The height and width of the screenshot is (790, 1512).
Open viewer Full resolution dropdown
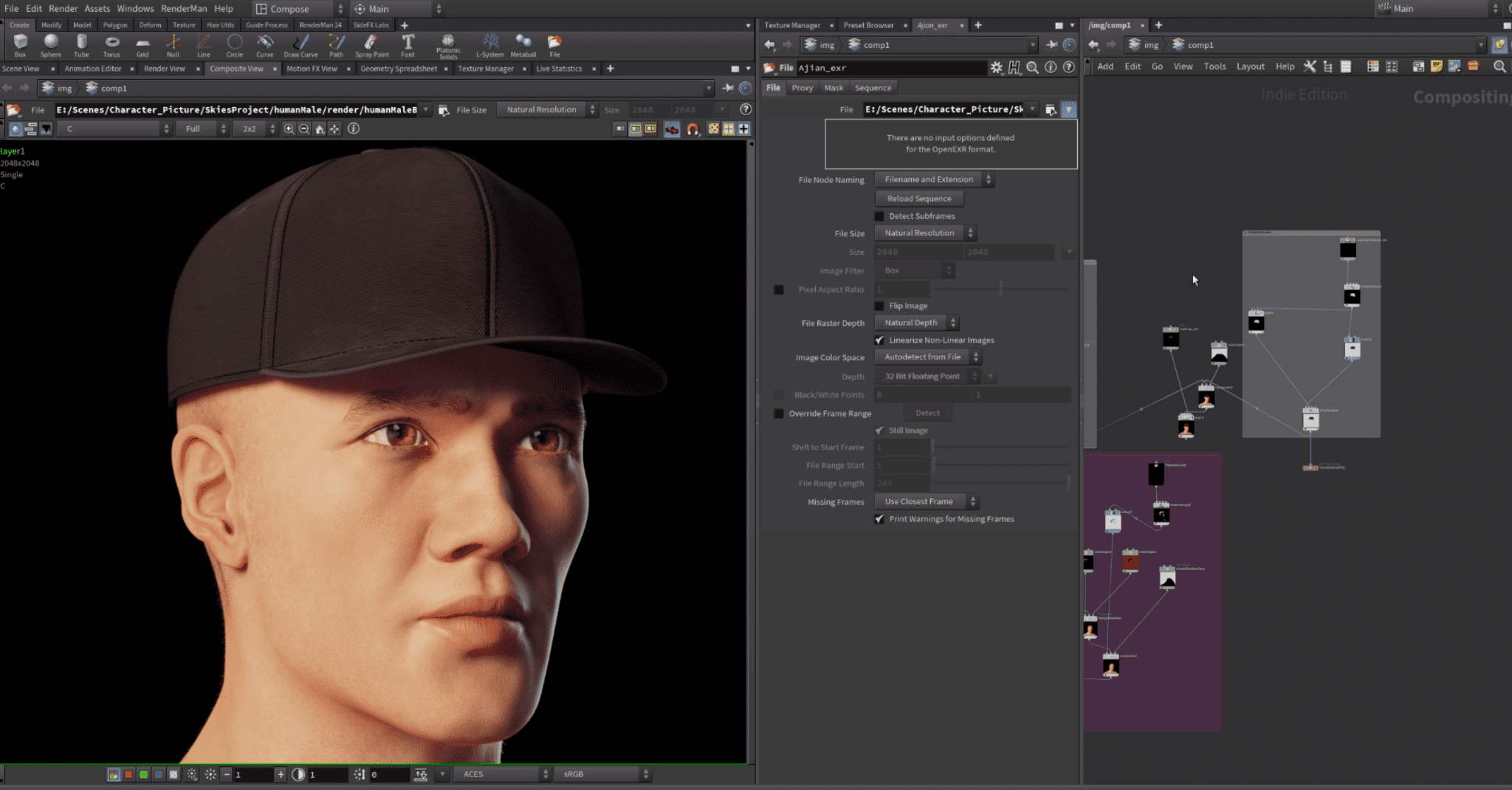pyautogui.click(x=202, y=128)
